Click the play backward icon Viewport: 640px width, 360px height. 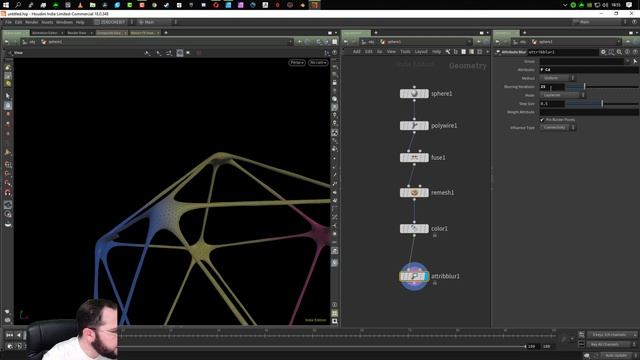(18, 335)
